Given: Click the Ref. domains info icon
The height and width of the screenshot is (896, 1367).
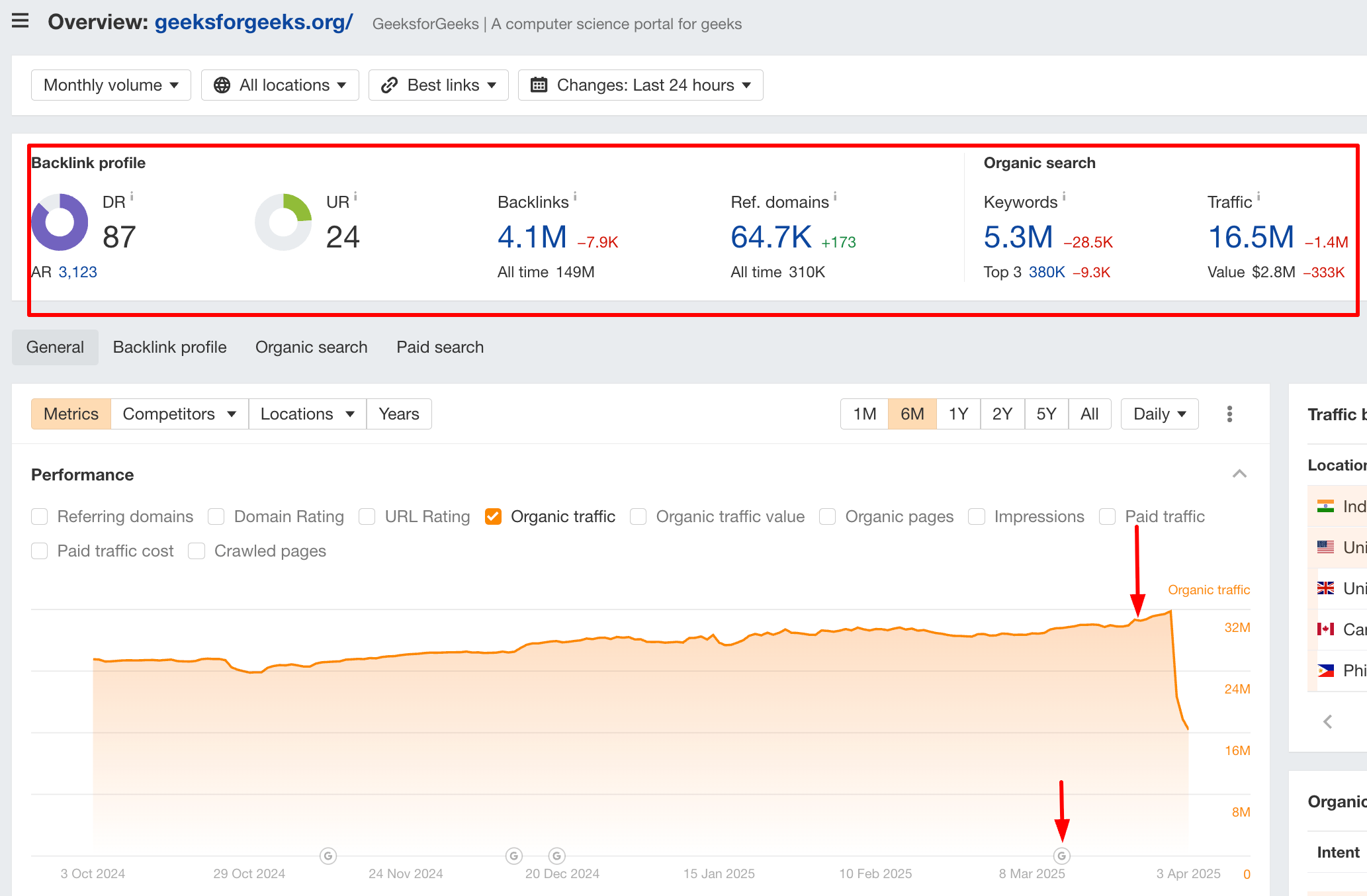Looking at the screenshot, I should [835, 197].
